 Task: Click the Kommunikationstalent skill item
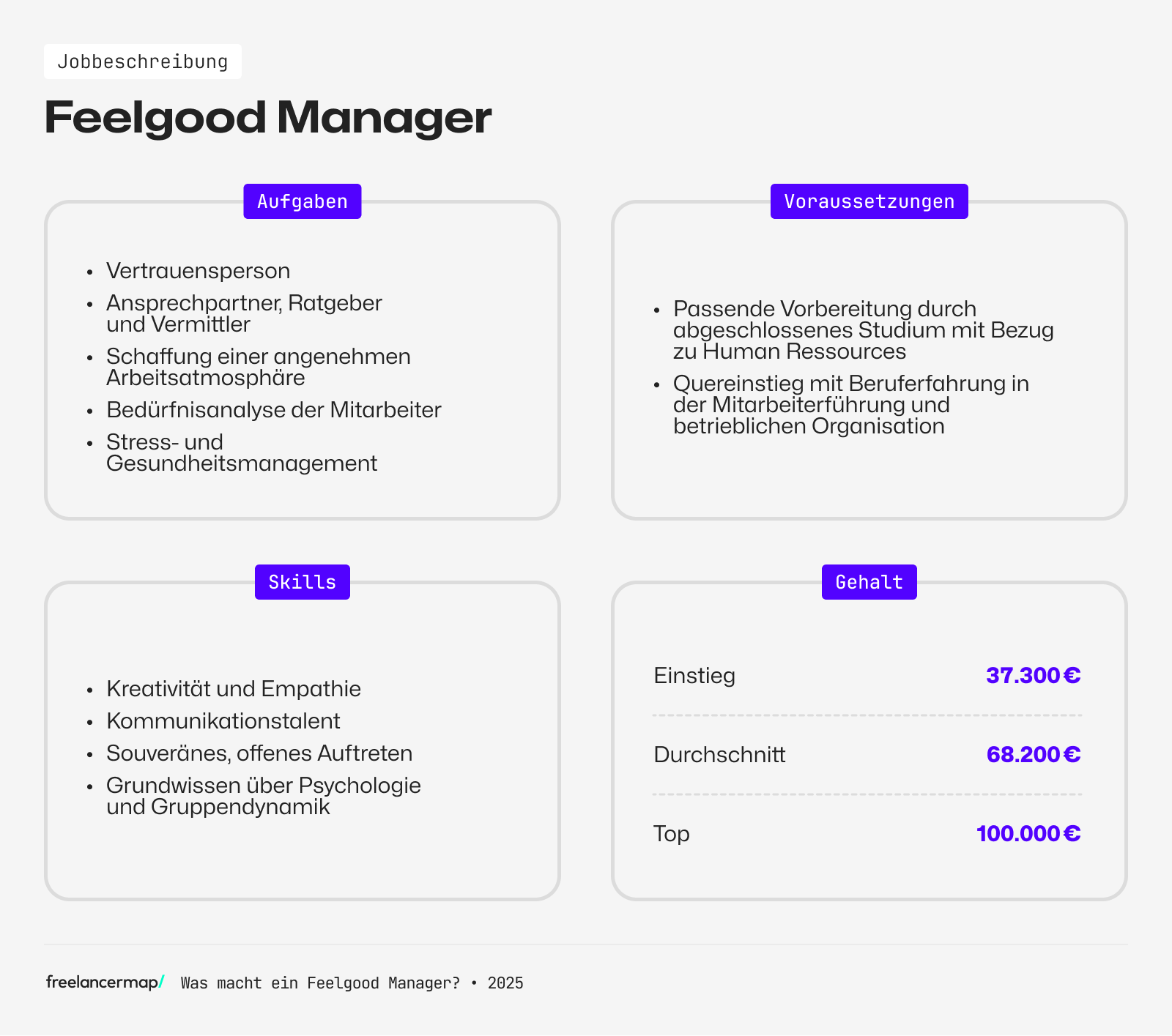coord(223,721)
